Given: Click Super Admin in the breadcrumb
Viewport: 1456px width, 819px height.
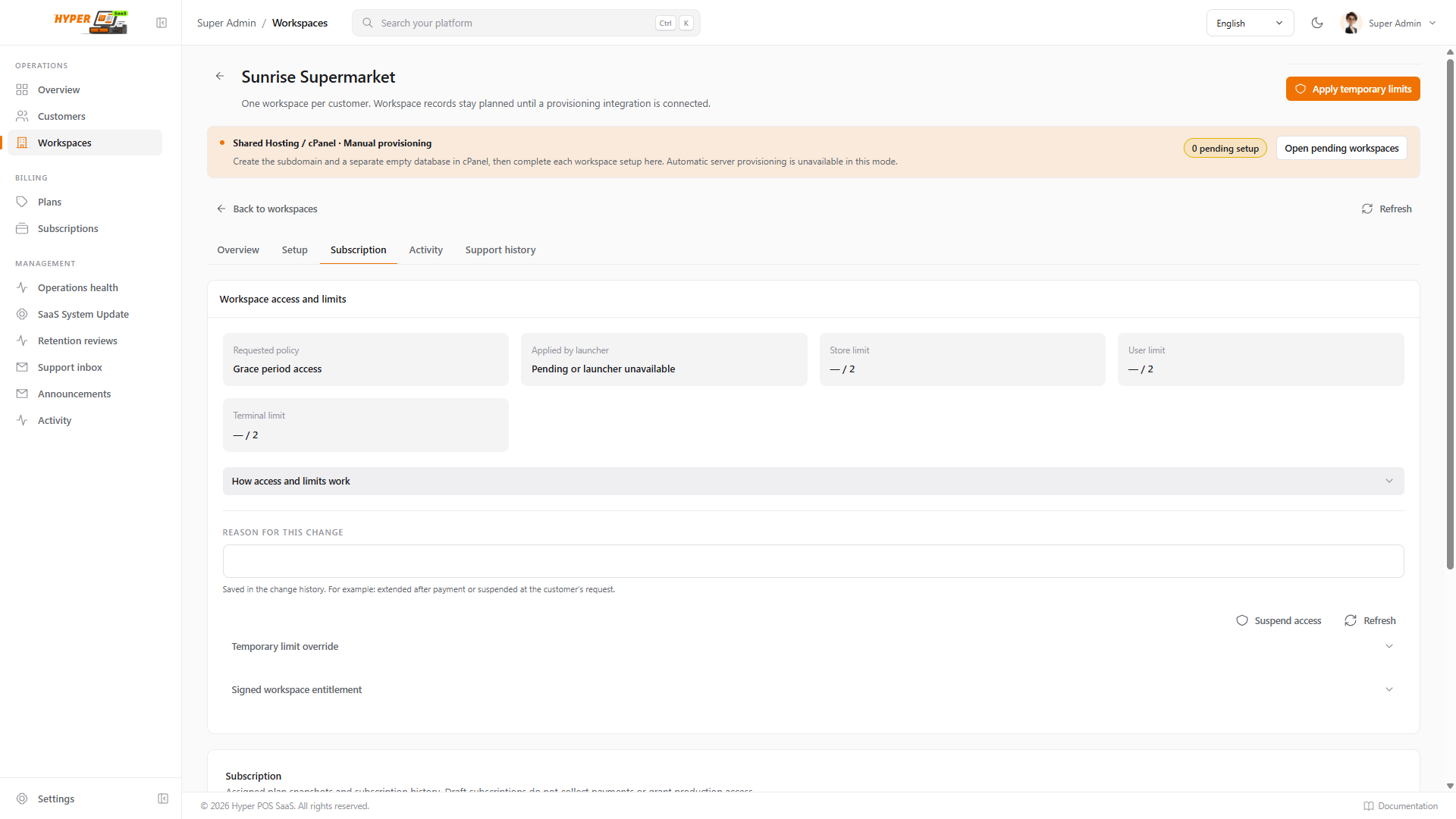Looking at the screenshot, I should click(226, 23).
